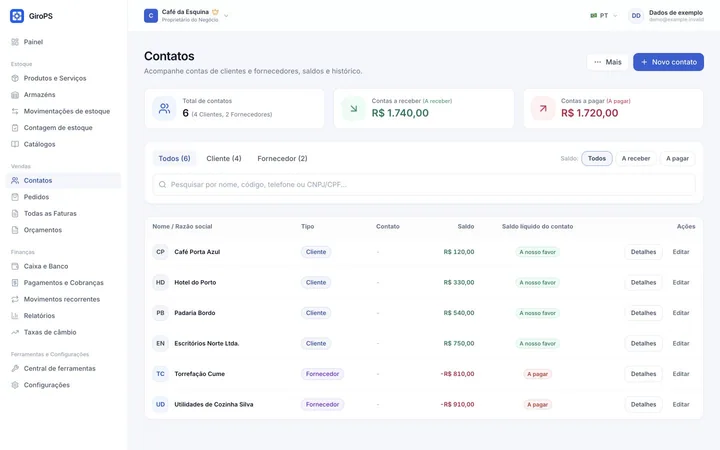Click the Produtos e Serviços box icon
The width and height of the screenshot is (720, 450).
coord(15,78)
